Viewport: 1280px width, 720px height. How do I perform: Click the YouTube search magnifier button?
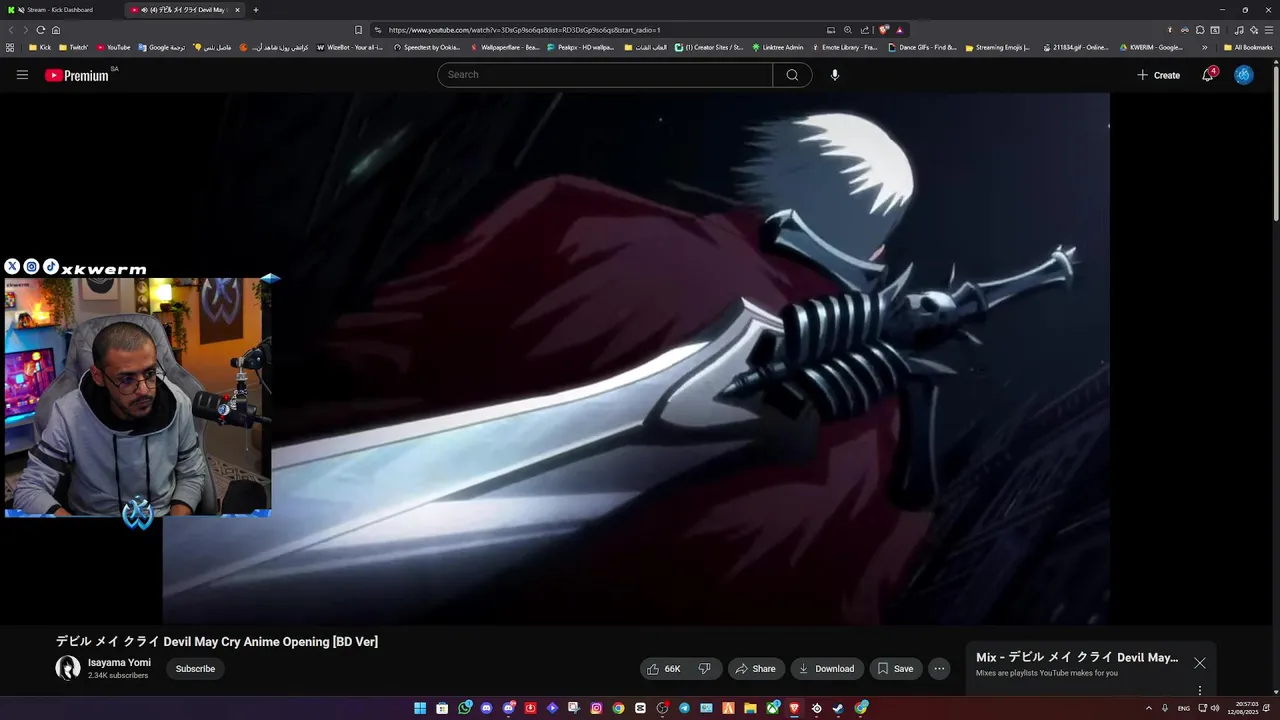(792, 75)
